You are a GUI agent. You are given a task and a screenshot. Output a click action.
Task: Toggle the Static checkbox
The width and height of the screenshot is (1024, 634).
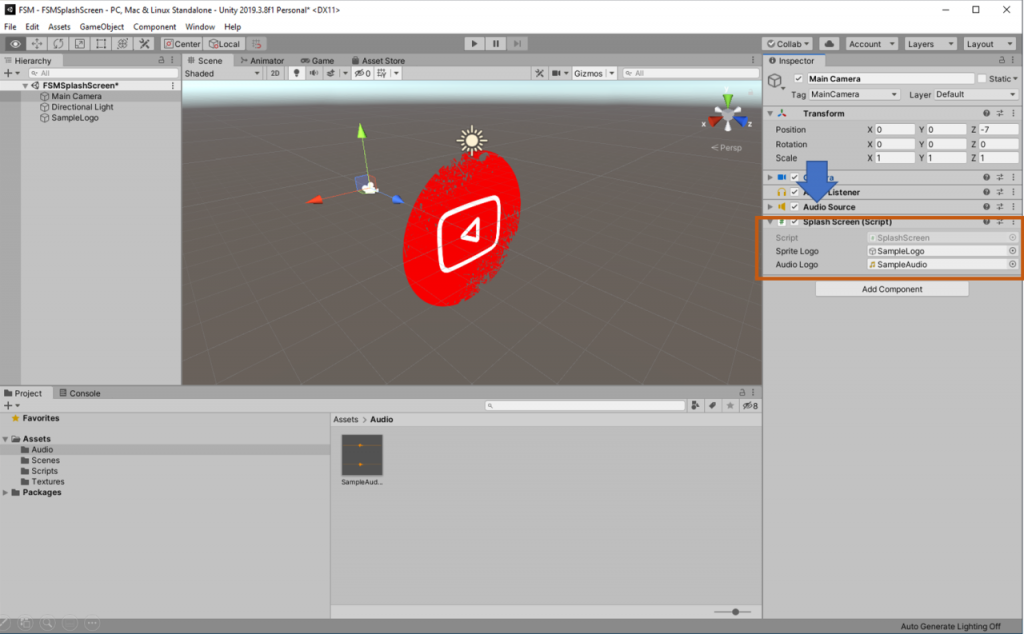tap(982, 78)
